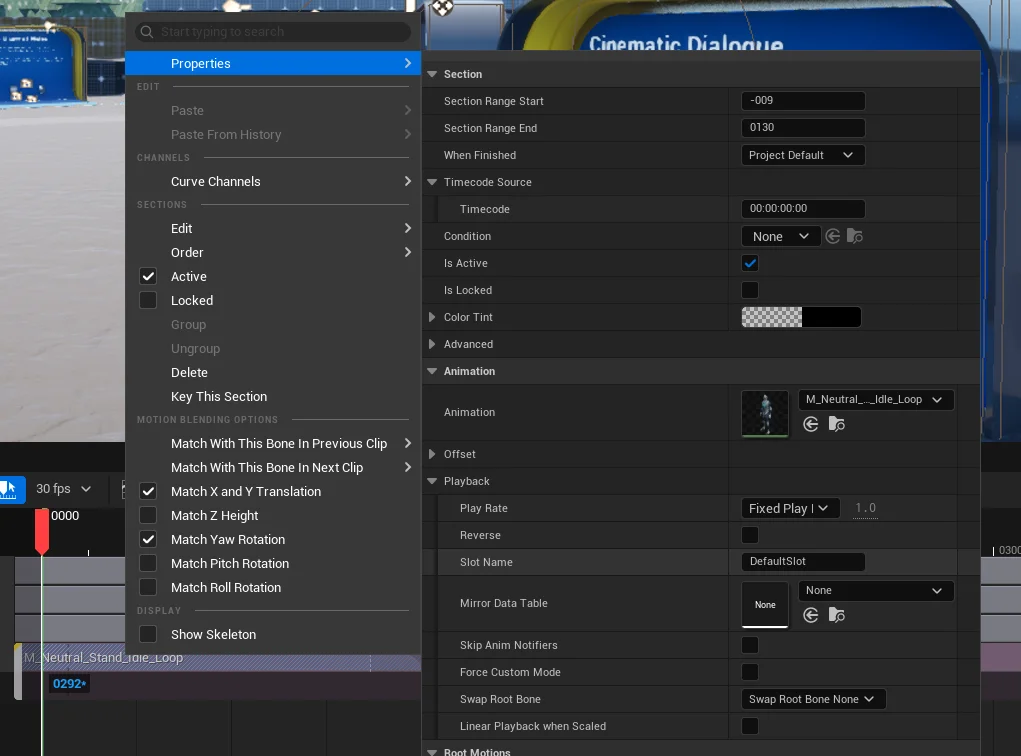Enable Skip Anim Notifiers checkbox
1021x756 pixels.
(750, 645)
